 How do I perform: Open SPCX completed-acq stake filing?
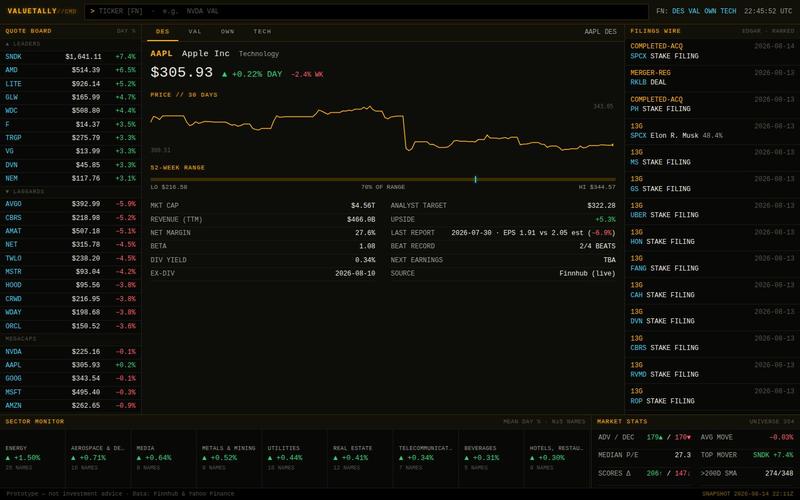(712, 51)
